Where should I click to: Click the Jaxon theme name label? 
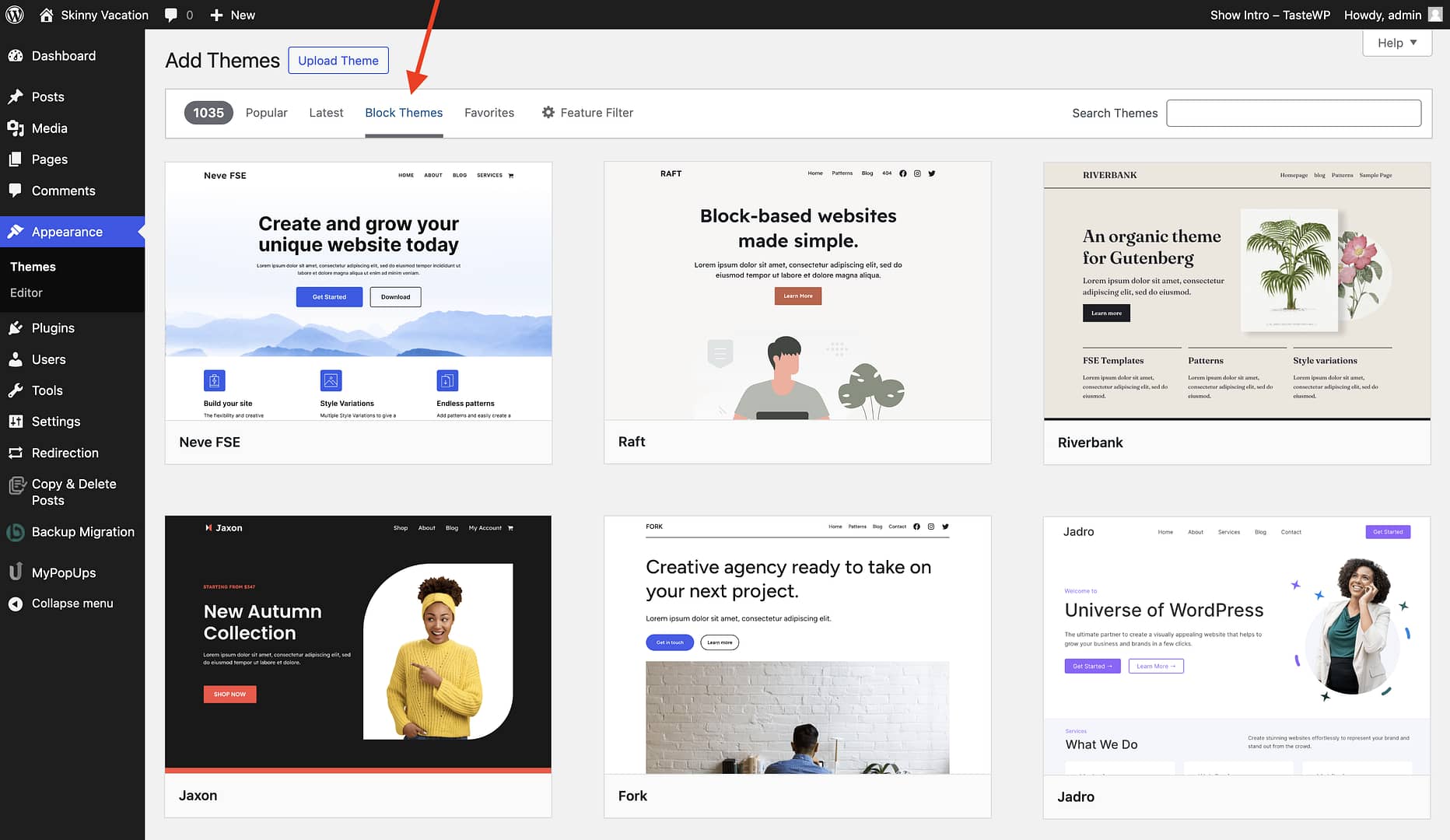(198, 796)
